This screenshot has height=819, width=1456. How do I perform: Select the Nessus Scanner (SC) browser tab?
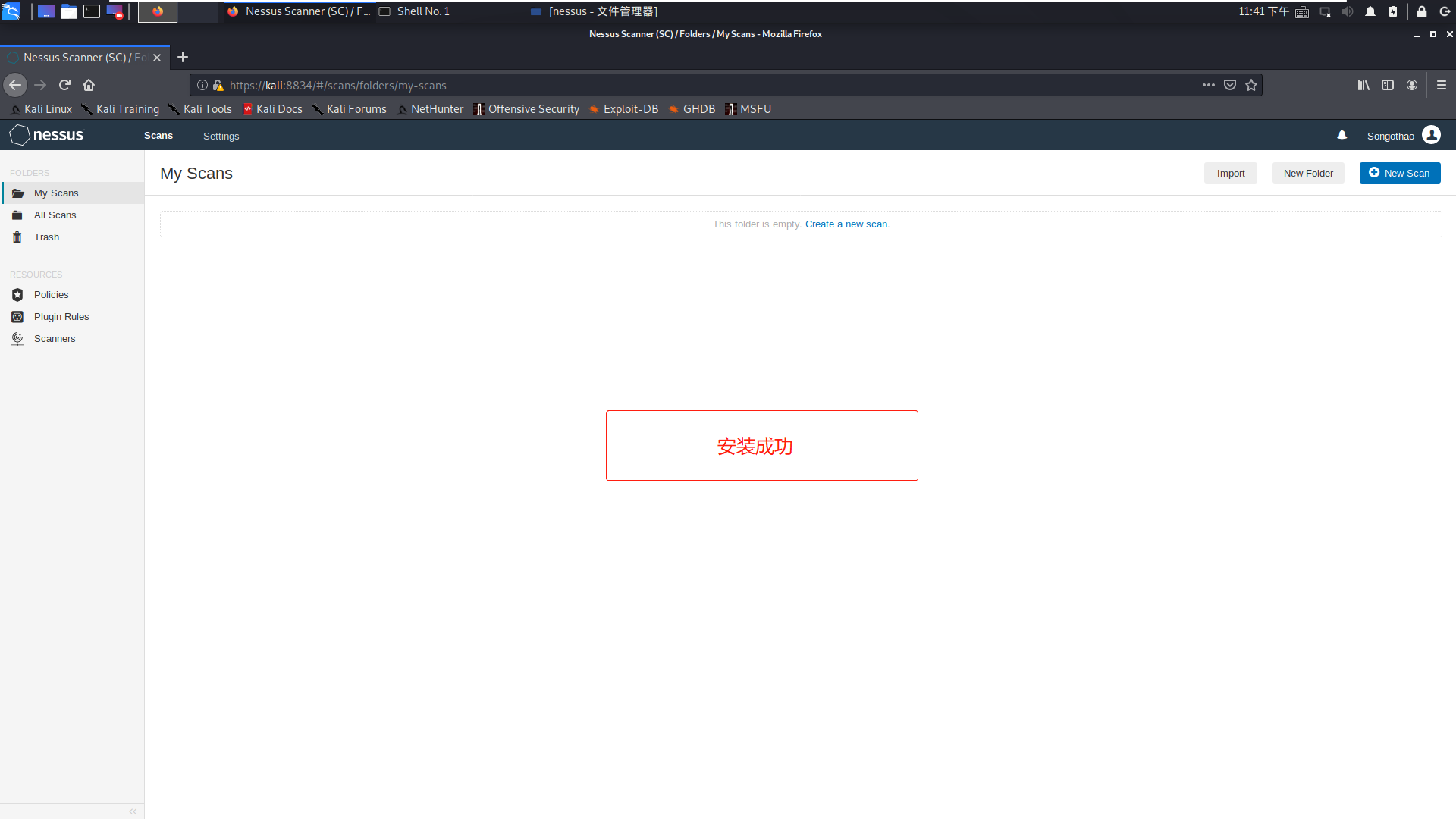(84, 58)
